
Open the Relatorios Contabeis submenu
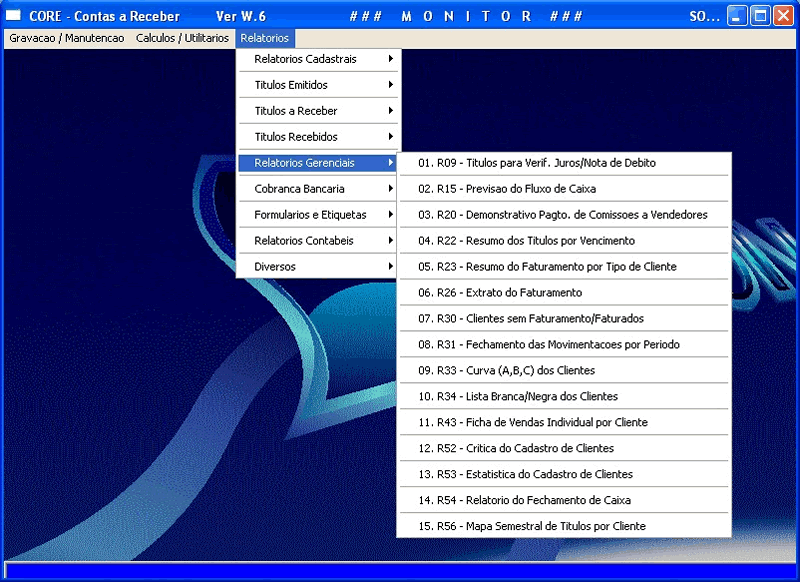(318, 241)
